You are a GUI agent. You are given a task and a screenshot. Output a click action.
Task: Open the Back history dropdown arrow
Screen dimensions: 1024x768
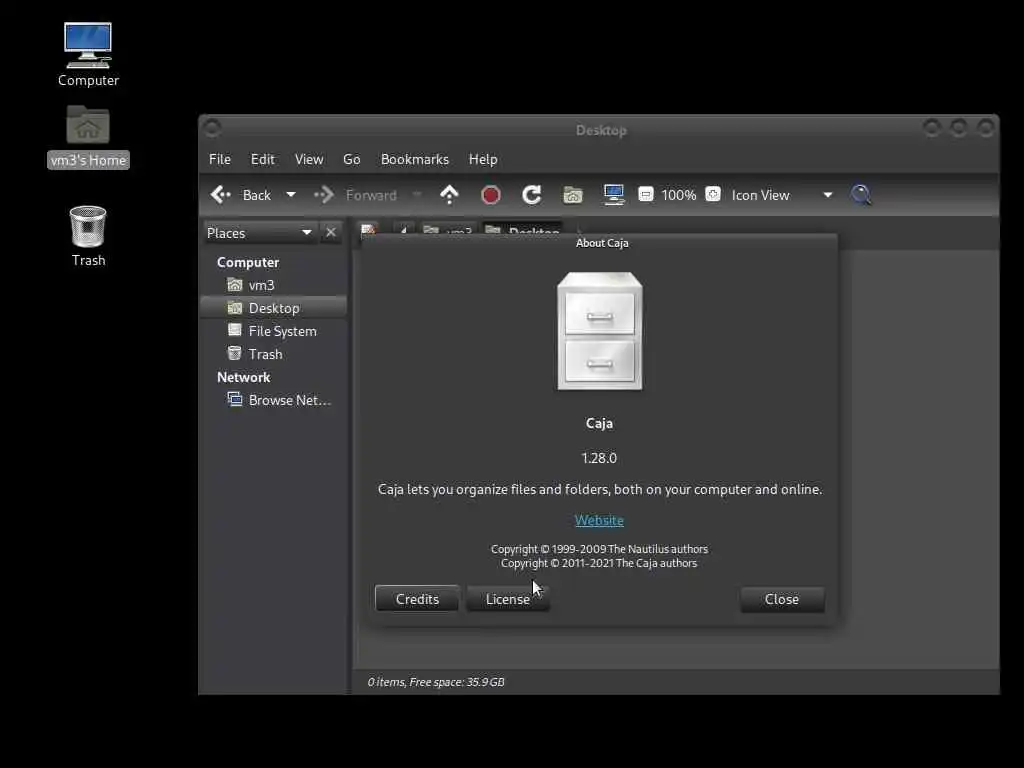(x=291, y=195)
